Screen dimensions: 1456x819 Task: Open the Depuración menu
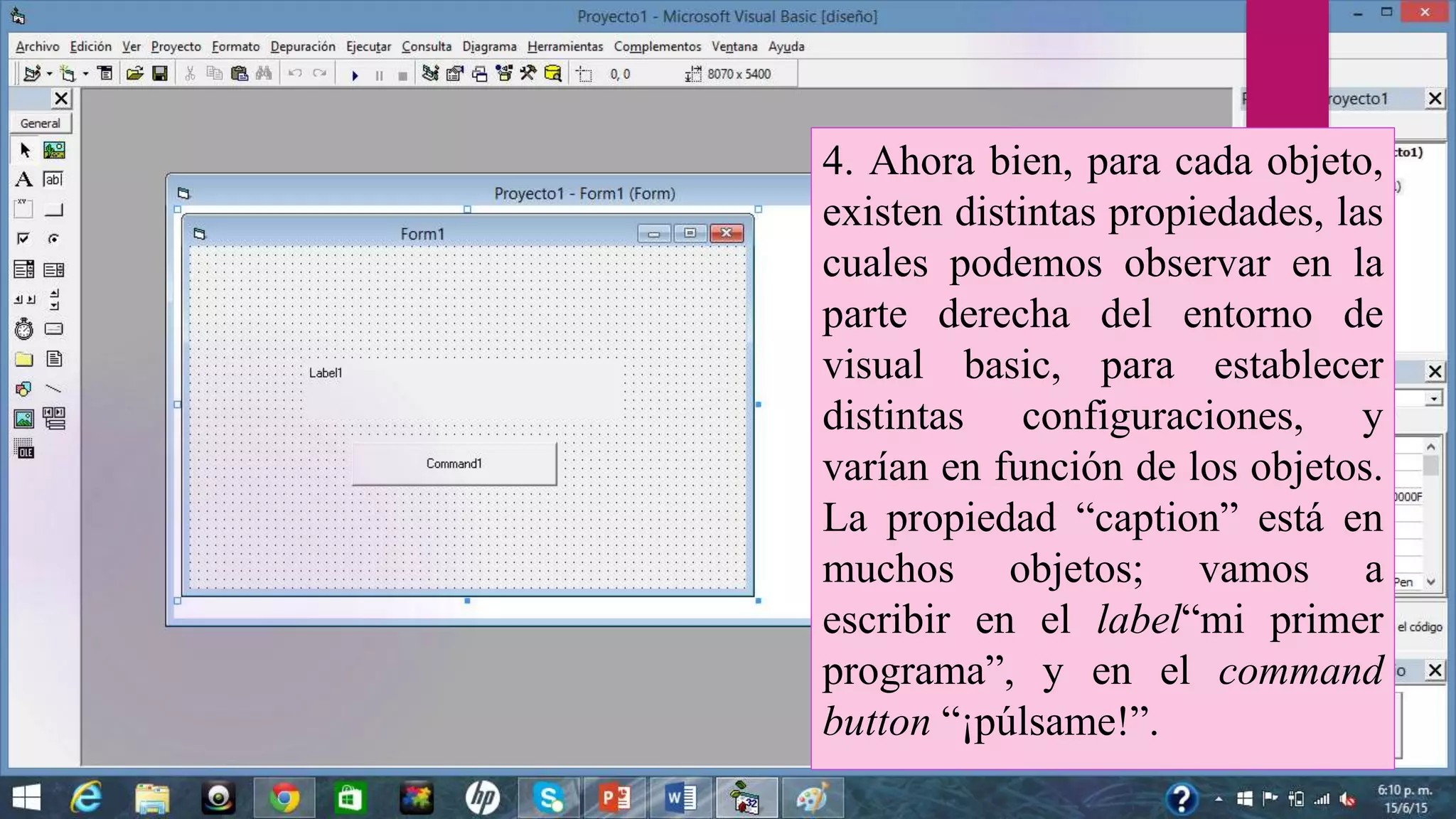[x=303, y=46]
